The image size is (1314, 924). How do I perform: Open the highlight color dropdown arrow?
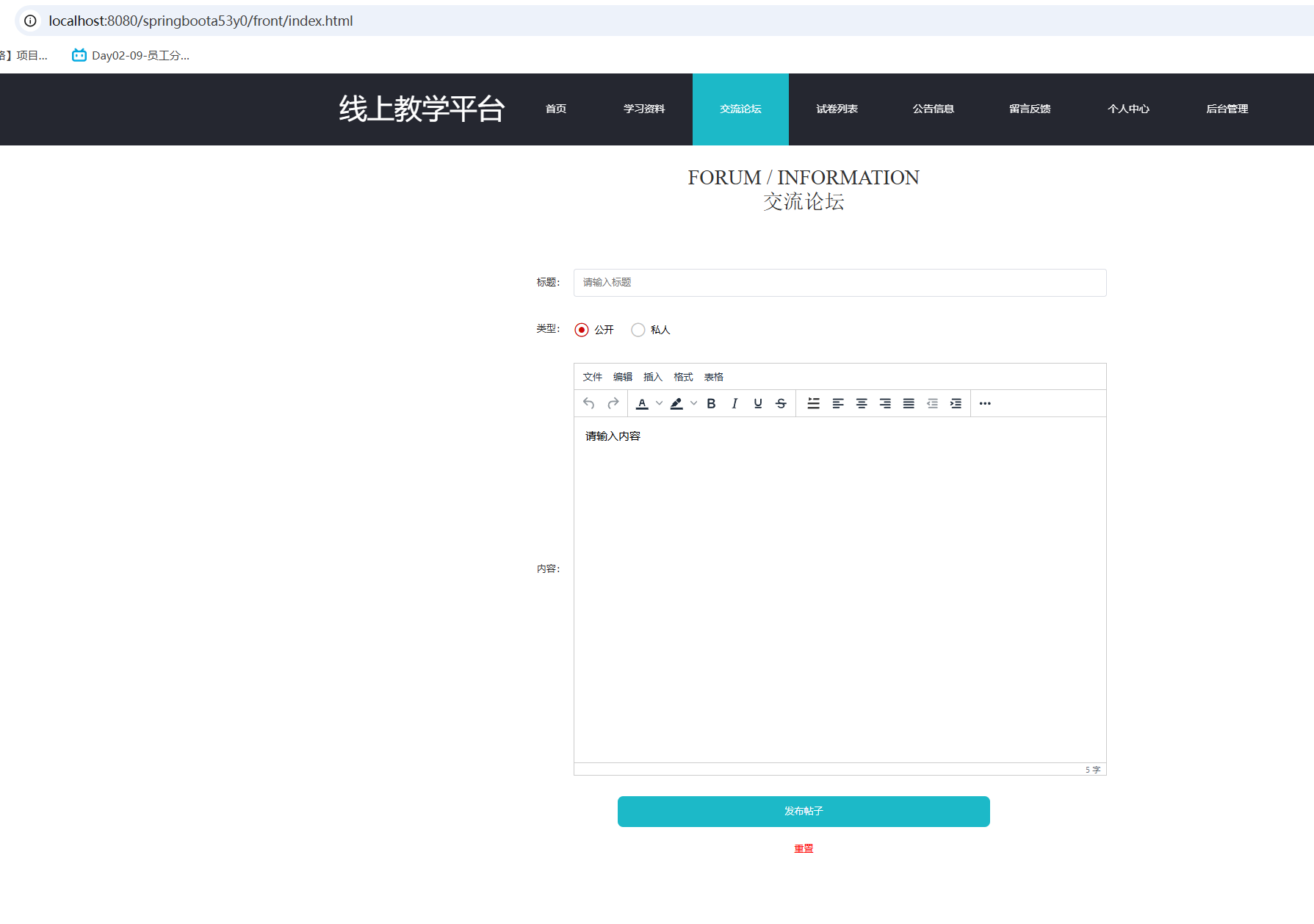[x=694, y=403]
